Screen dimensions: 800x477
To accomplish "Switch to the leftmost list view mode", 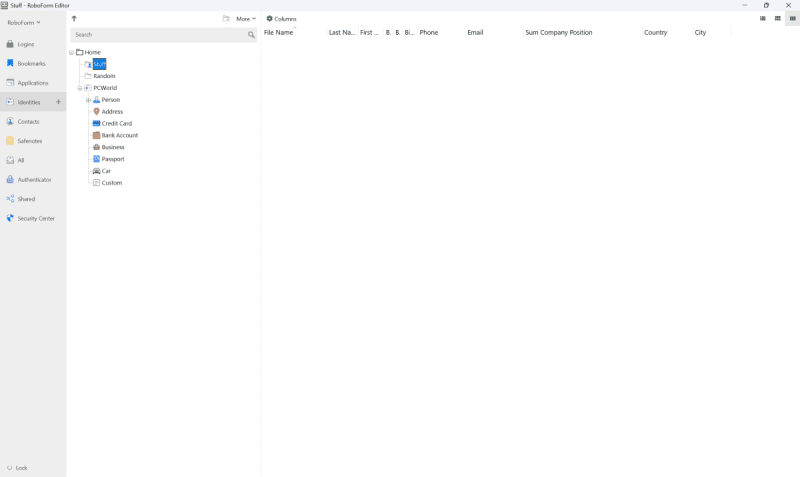I will pyautogui.click(x=763, y=18).
